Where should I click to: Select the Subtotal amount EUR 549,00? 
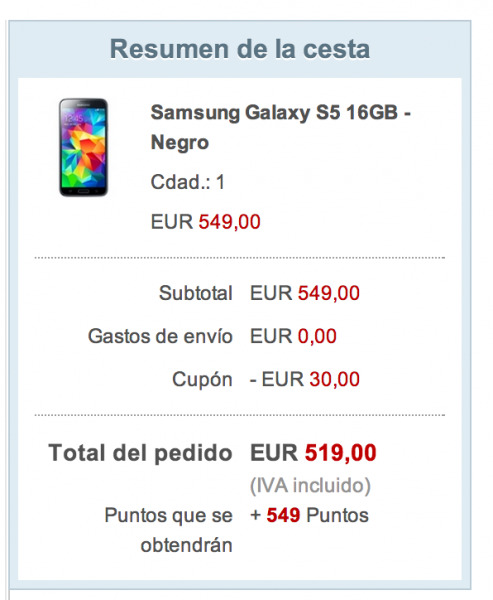point(305,293)
